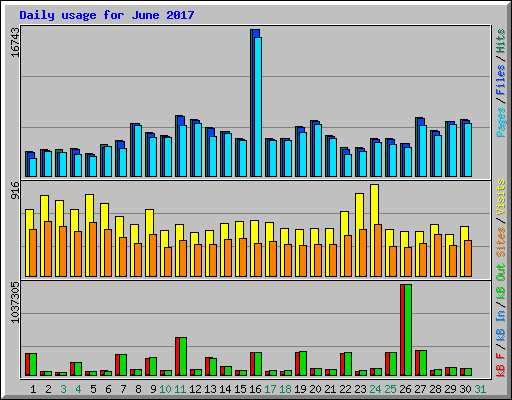Click the cyan Pages bar for day 11

183,151
